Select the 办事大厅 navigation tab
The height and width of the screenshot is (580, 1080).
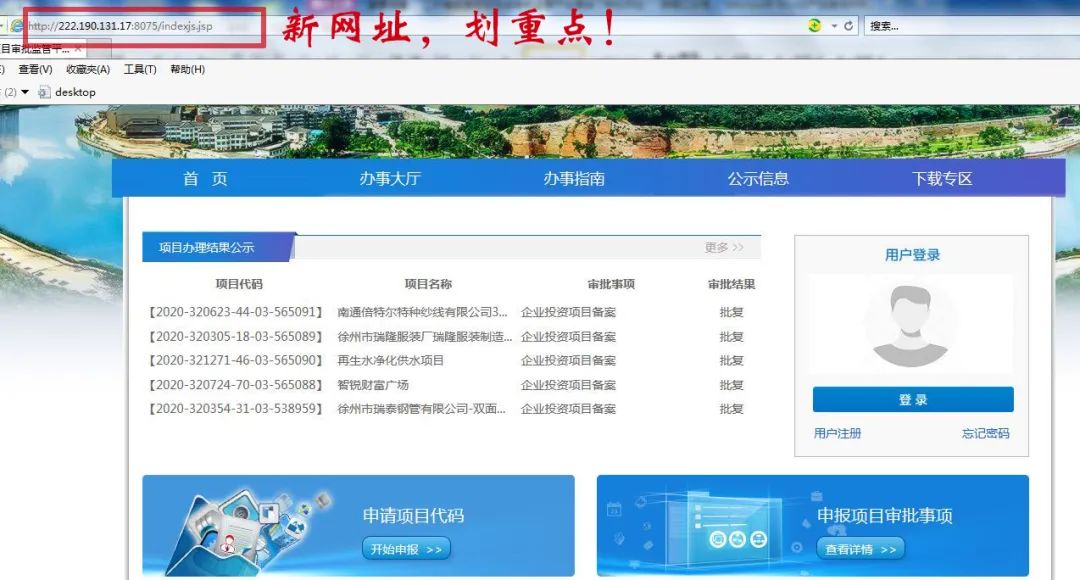390,179
